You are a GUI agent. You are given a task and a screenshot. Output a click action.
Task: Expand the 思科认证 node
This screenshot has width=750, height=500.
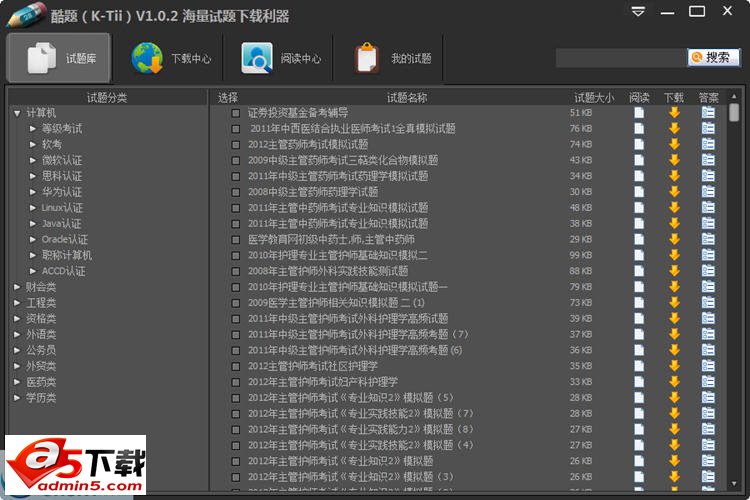(33, 176)
